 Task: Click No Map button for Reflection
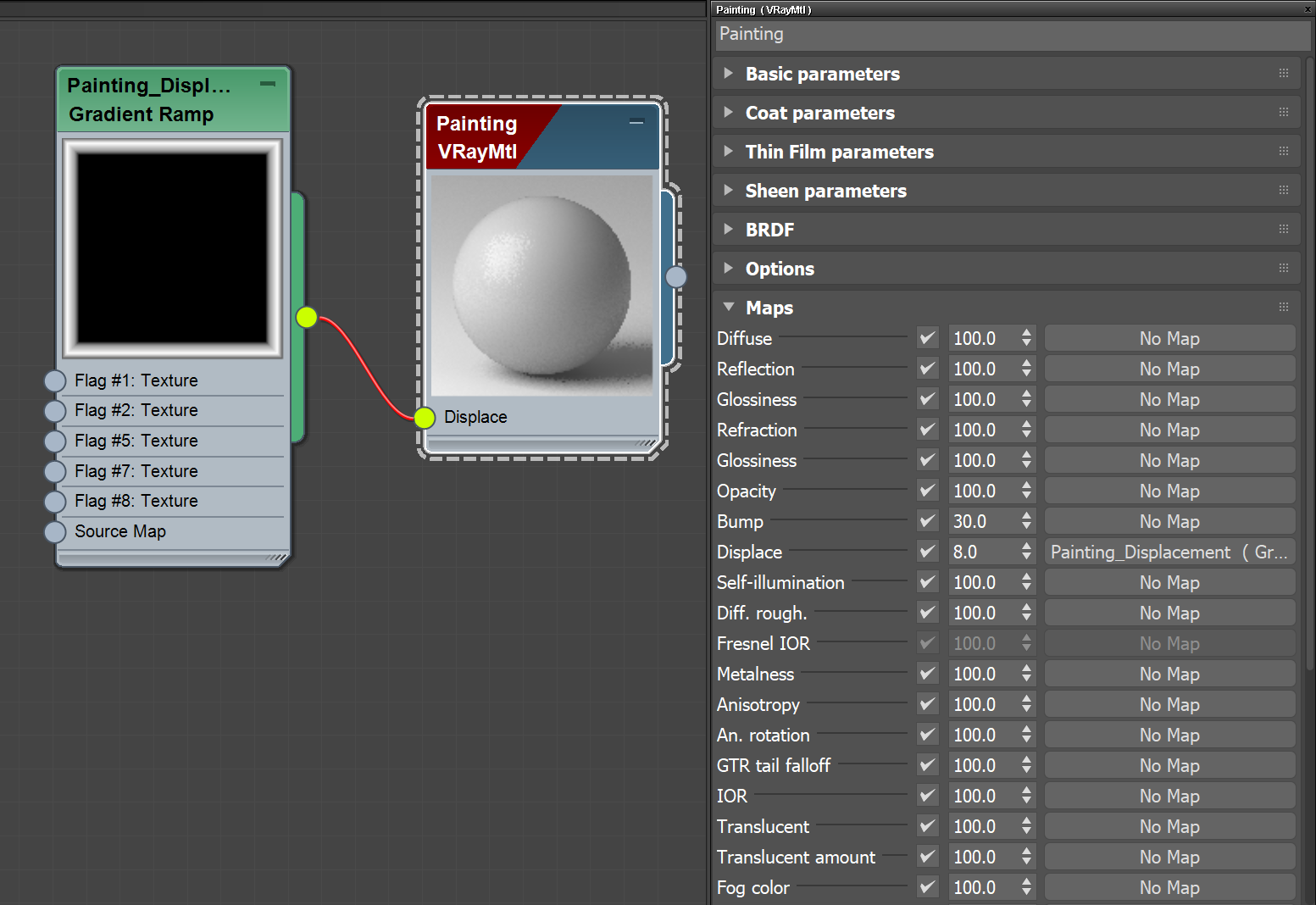[1169, 369]
